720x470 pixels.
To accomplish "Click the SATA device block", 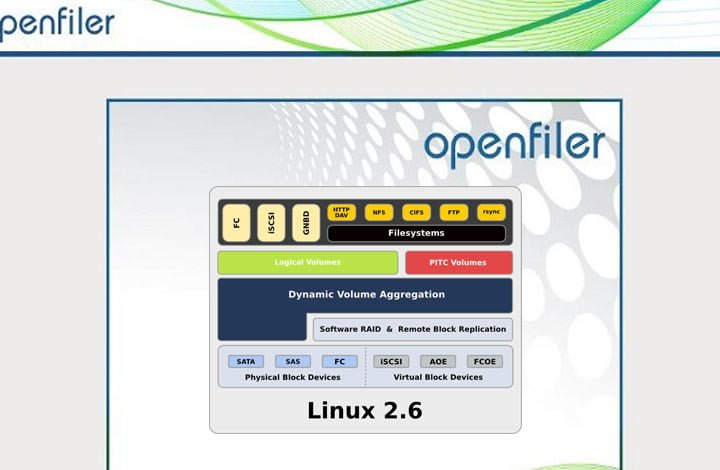I will tap(246, 362).
